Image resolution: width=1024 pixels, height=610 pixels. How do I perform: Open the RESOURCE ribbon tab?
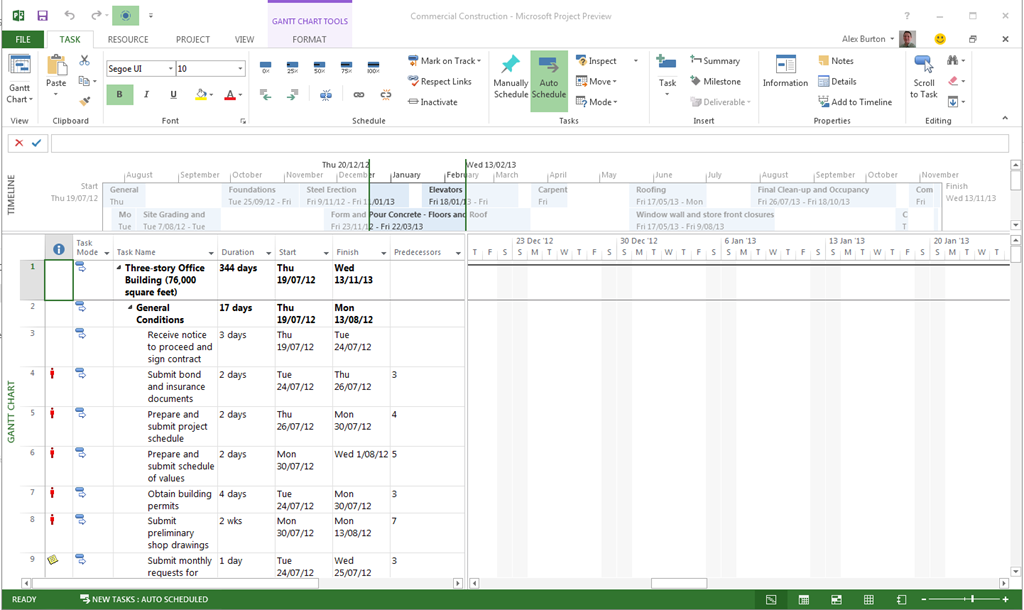(x=128, y=40)
